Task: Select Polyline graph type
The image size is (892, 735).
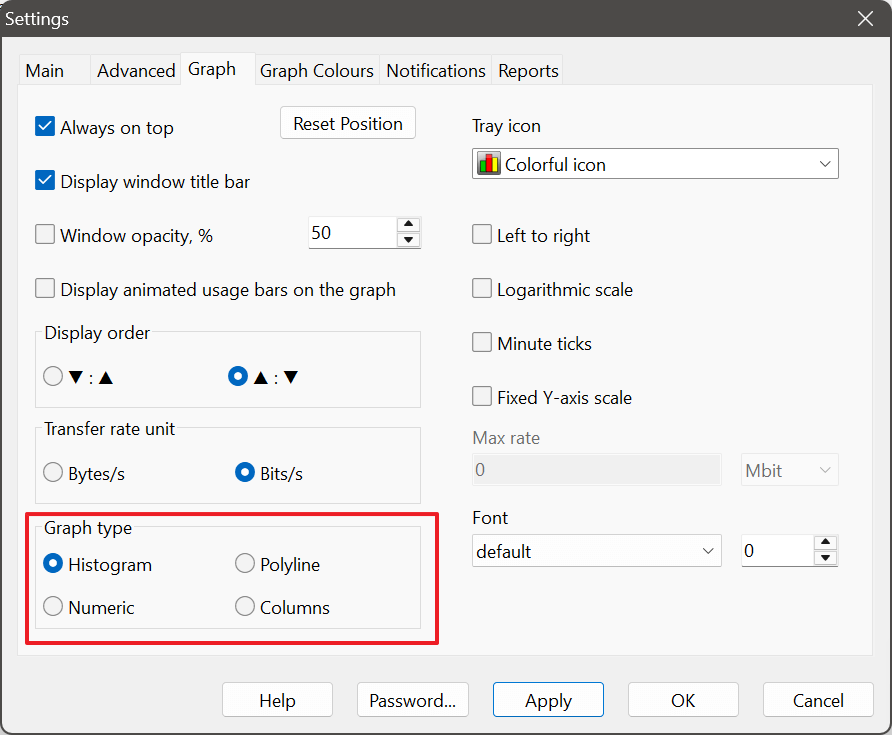Action: coord(245,564)
